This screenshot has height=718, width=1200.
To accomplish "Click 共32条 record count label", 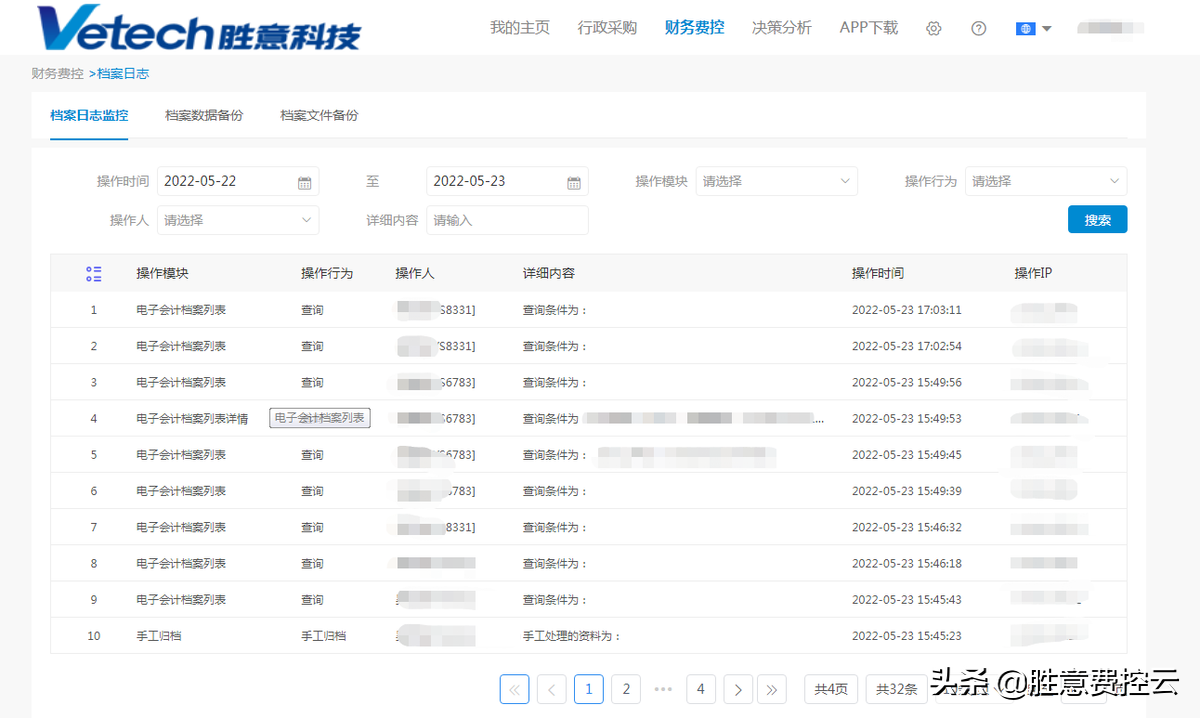I will tap(896, 689).
